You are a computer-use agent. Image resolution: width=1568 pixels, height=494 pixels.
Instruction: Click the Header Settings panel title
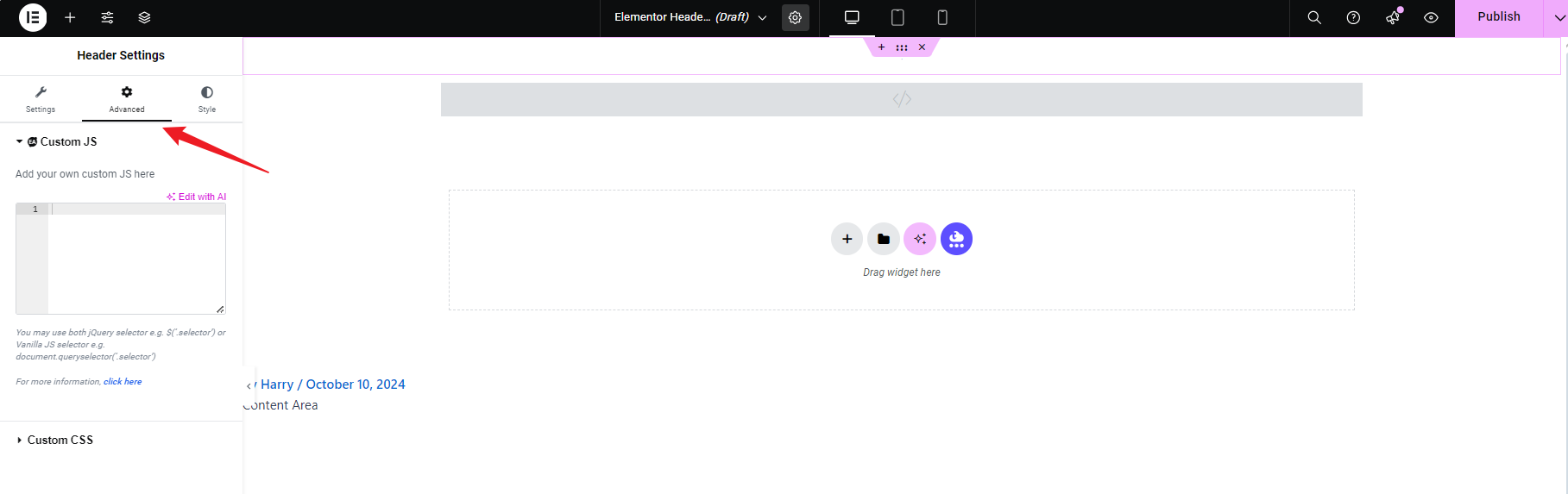click(121, 55)
